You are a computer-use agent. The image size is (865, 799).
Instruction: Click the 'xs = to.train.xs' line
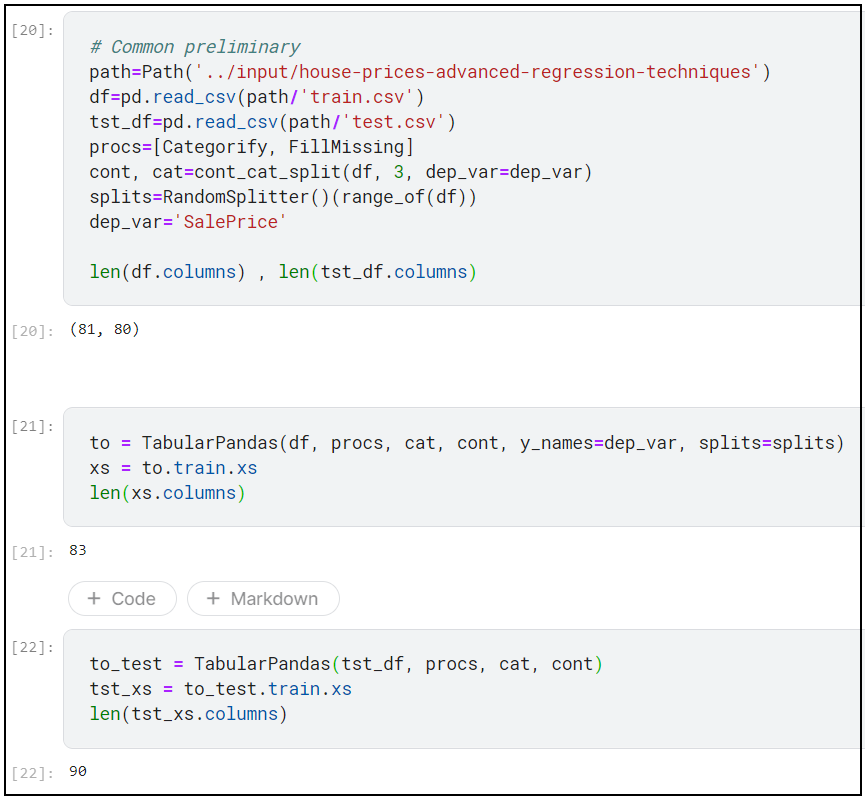pos(173,468)
